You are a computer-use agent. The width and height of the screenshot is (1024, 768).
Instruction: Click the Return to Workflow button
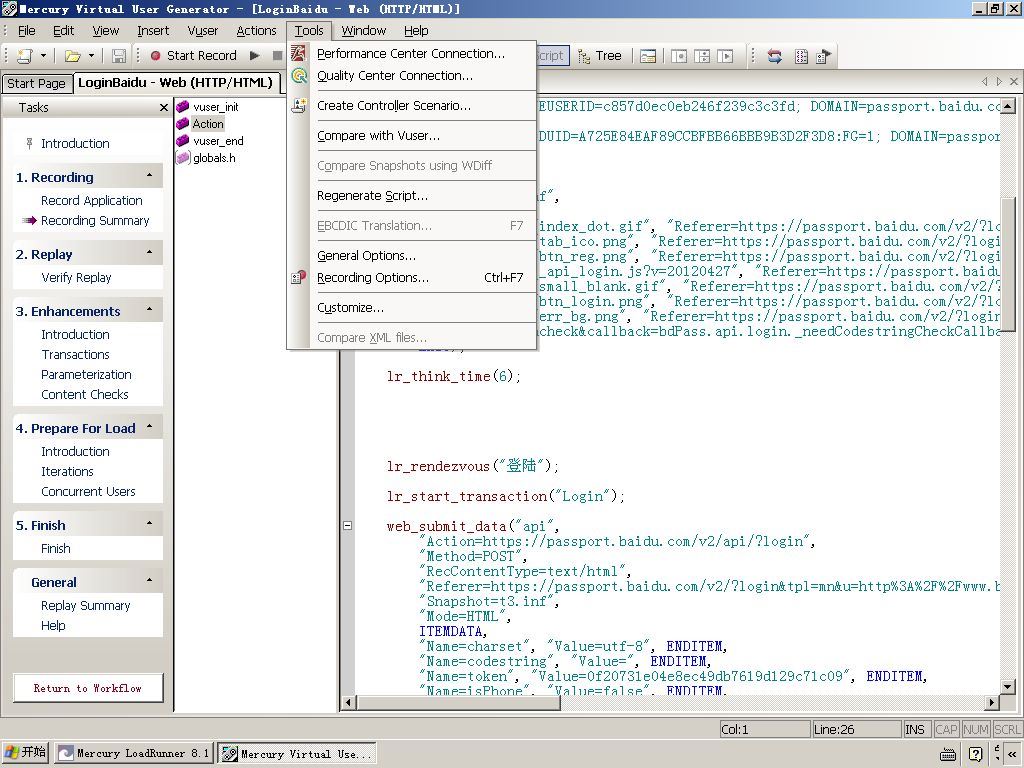click(88, 688)
